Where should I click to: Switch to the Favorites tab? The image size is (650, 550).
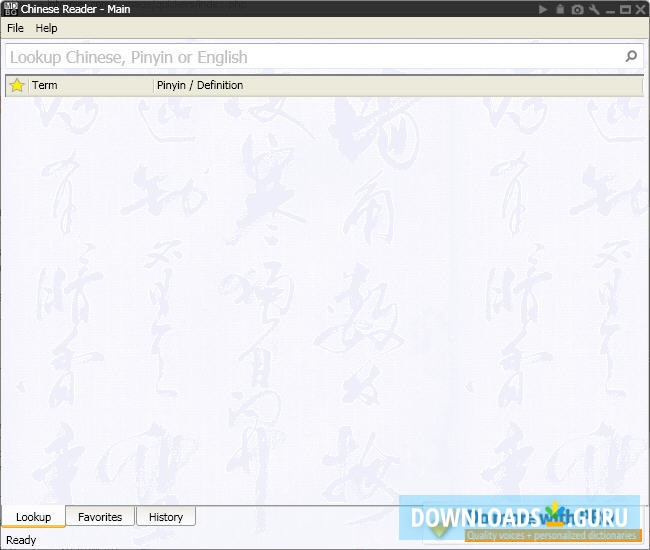coord(100,516)
